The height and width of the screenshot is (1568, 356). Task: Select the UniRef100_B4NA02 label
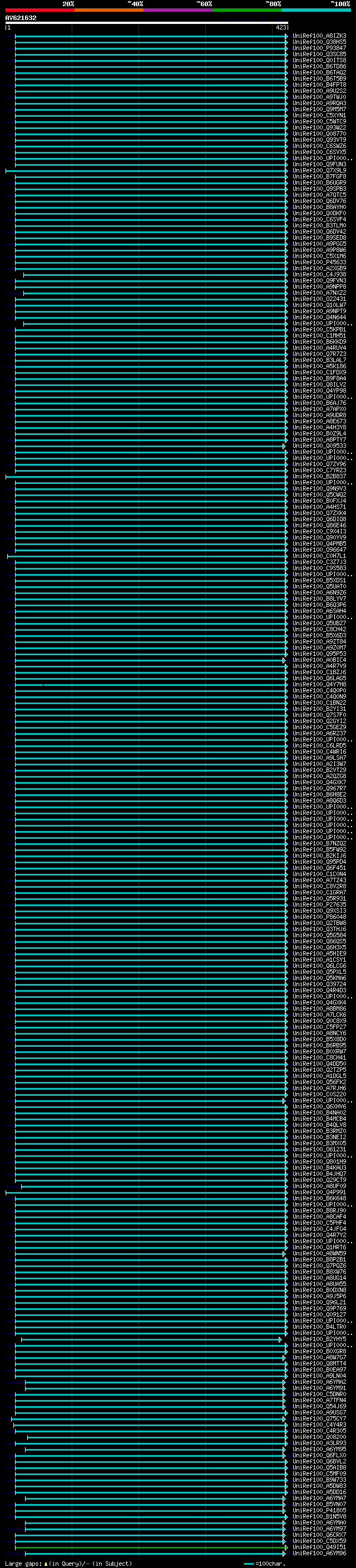click(x=319, y=1112)
